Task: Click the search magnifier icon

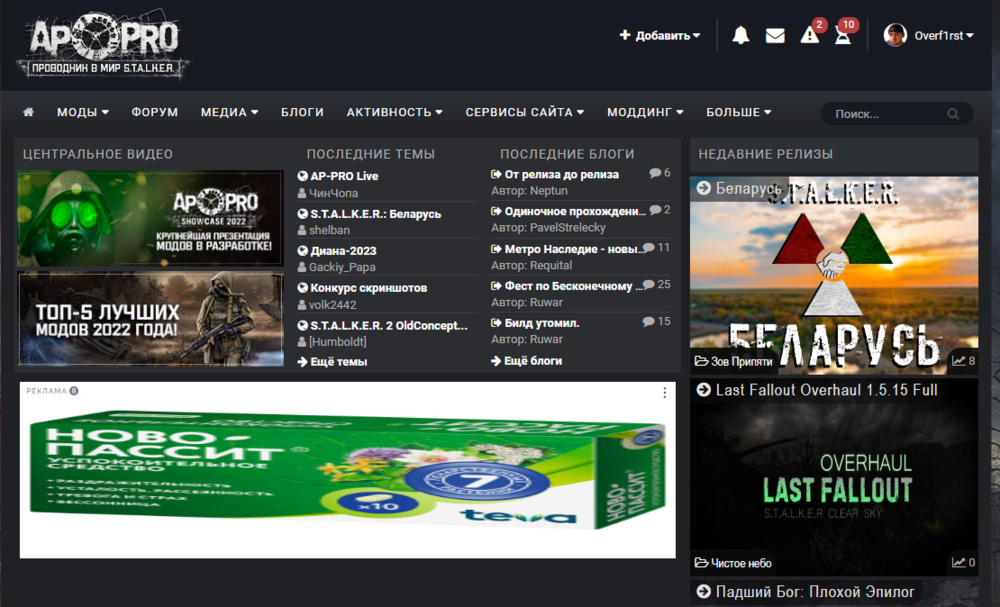Action: click(953, 114)
